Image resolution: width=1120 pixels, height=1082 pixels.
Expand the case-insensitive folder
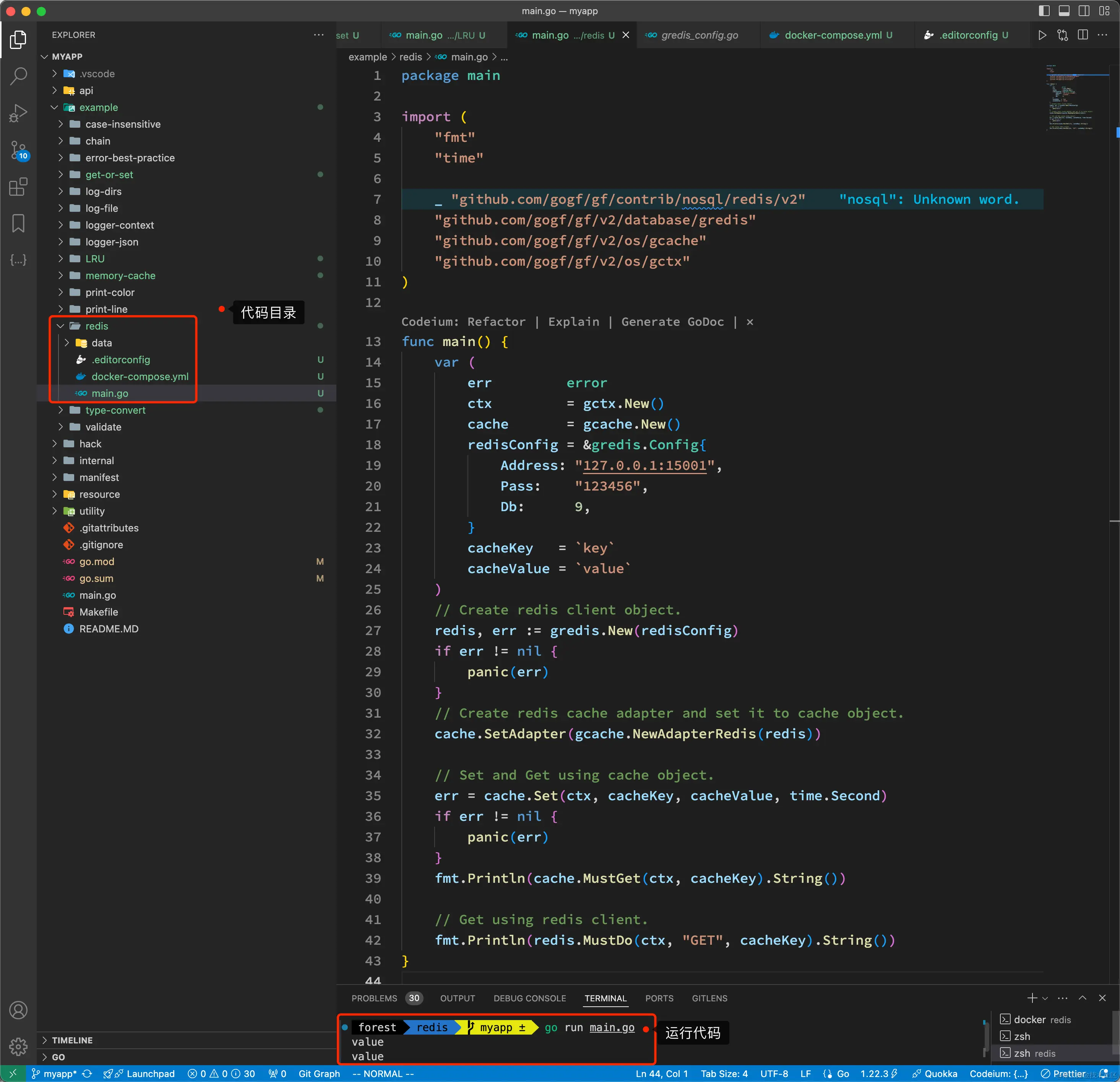click(x=60, y=124)
